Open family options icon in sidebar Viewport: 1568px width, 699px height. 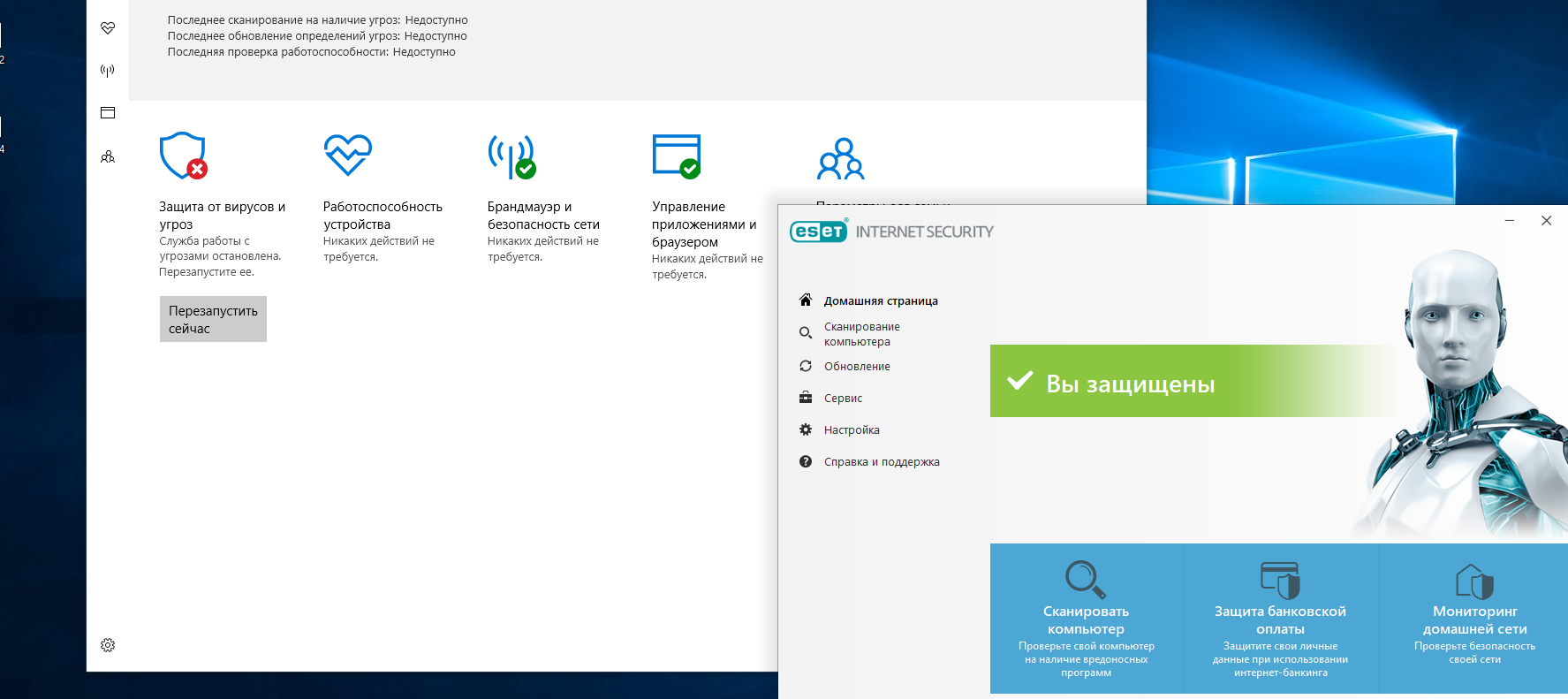coord(108,156)
